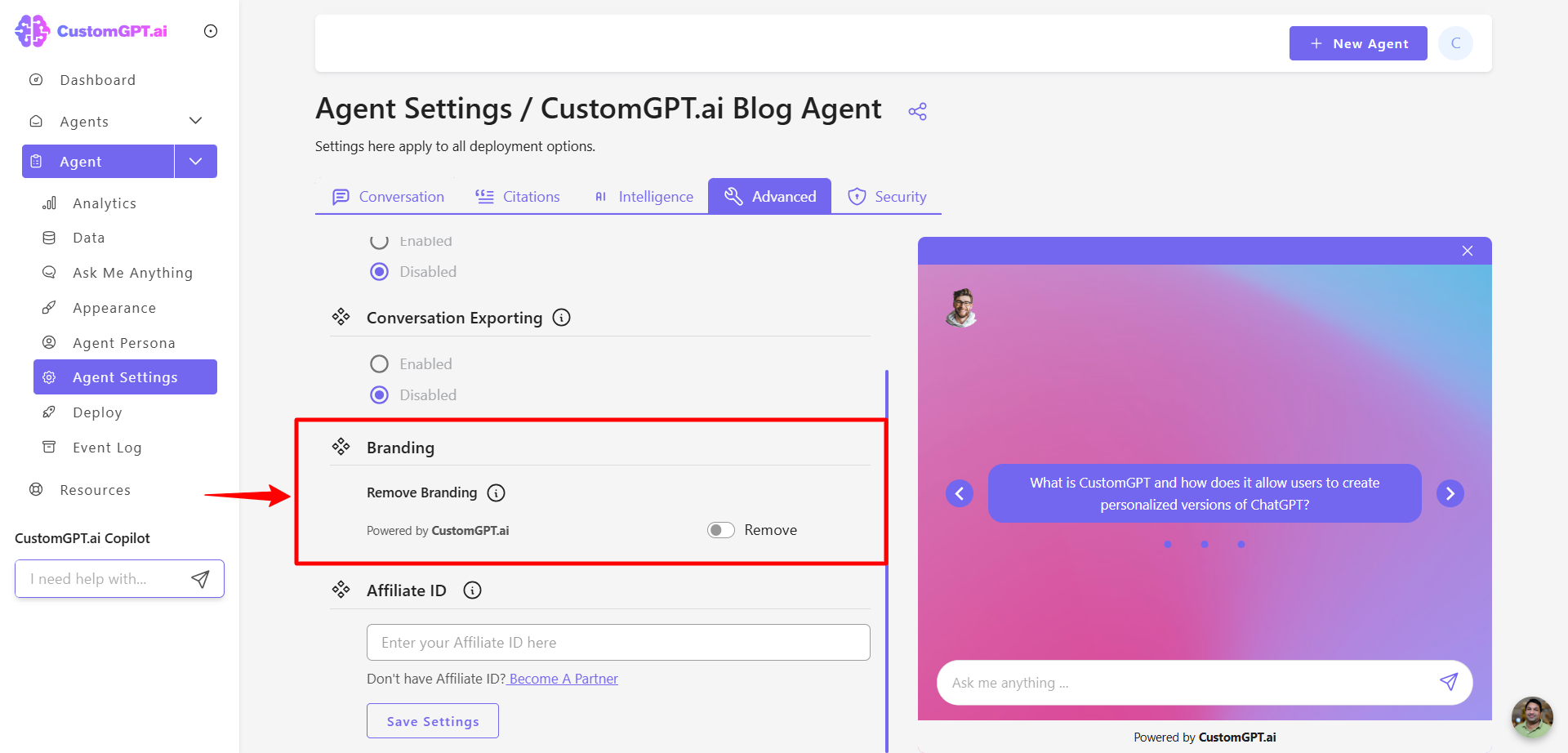Select Agent Settings in sidebar
The width and height of the screenshot is (1568, 753).
125,377
